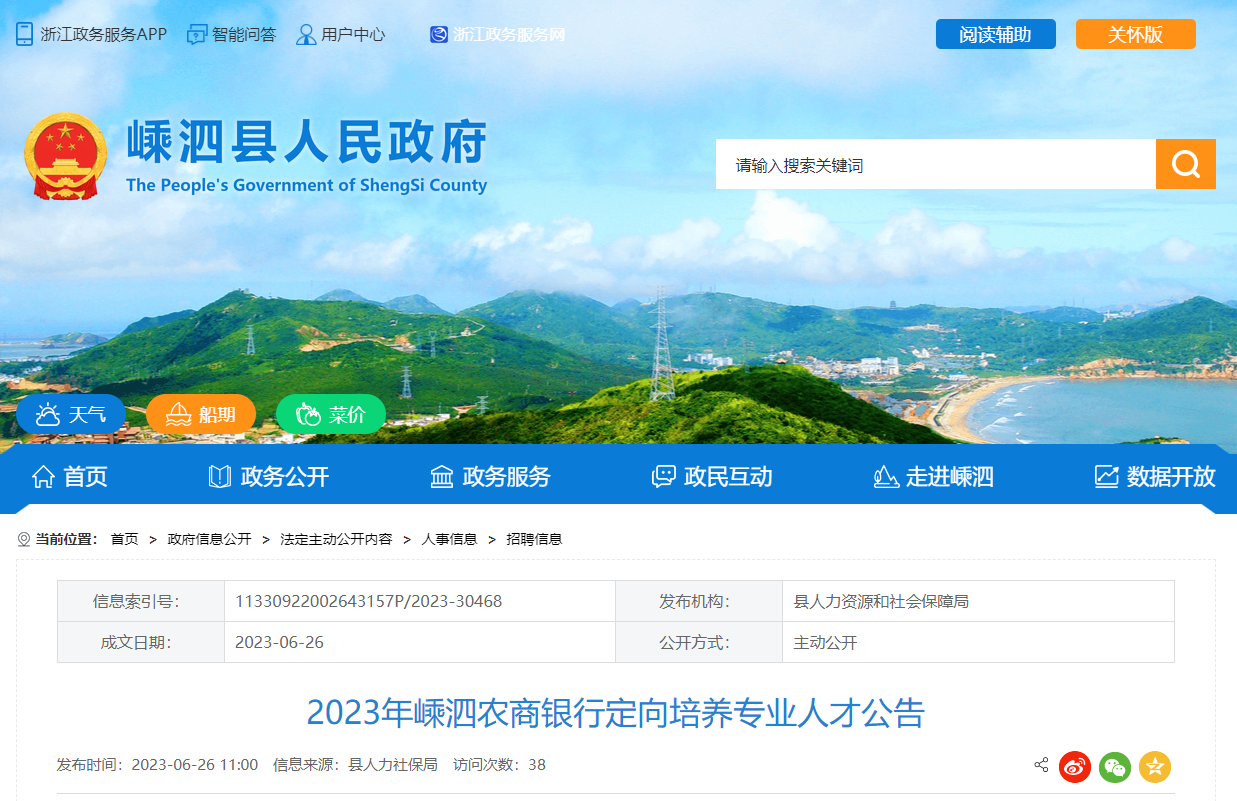Open 浙江政务服务APP link
1237x801 pixels.
91,34
